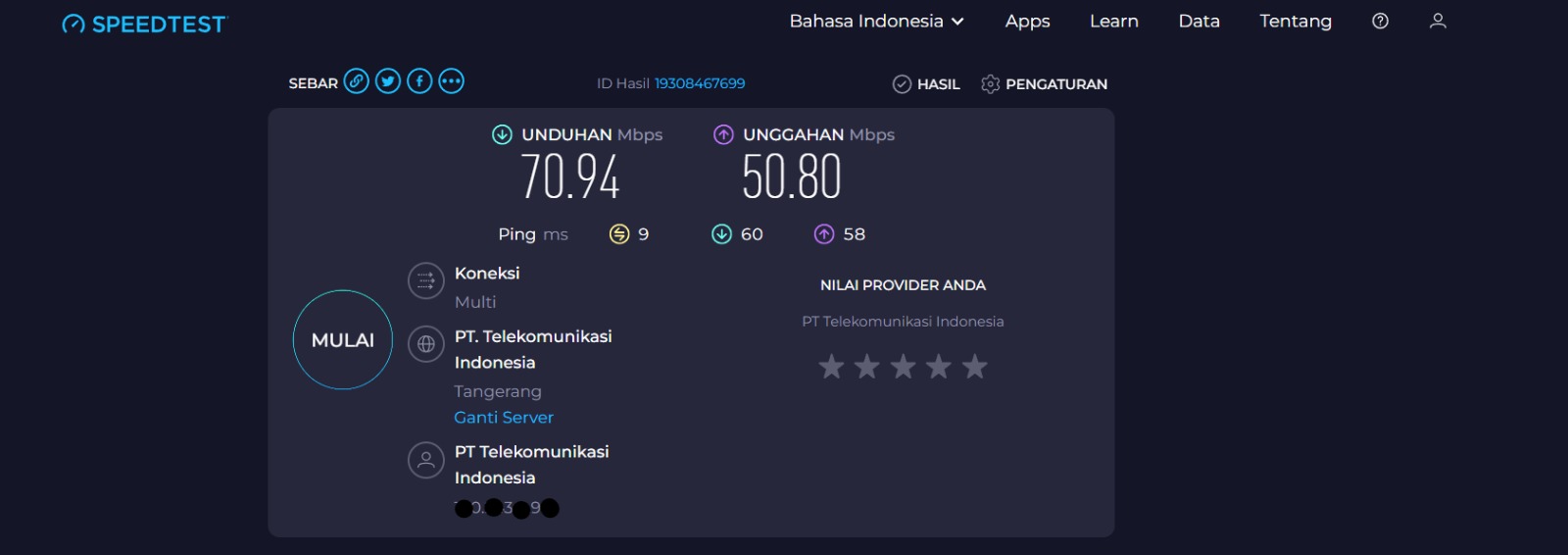The width and height of the screenshot is (1568, 555).
Task: Click the 'Ping ms' label
Action: point(533,234)
